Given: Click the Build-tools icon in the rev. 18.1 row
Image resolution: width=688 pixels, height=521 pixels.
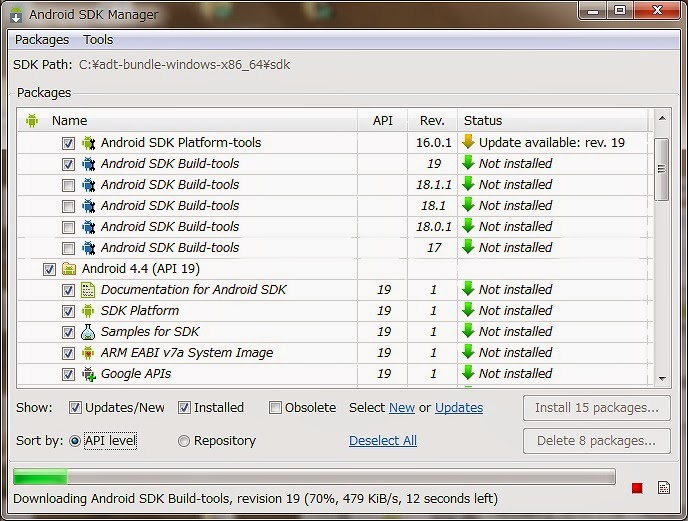Looking at the screenshot, I should coord(88,206).
